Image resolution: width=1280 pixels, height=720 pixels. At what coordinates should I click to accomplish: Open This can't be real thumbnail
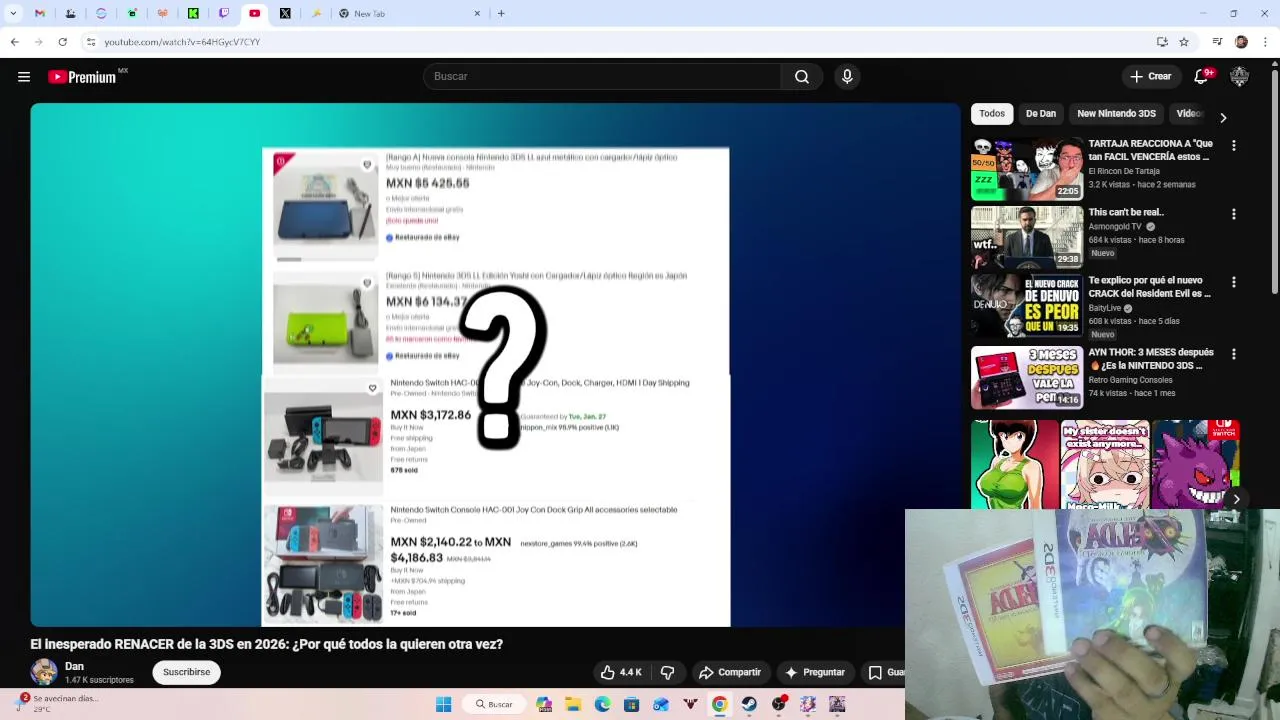pyautogui.click(x=1027, y=238)
